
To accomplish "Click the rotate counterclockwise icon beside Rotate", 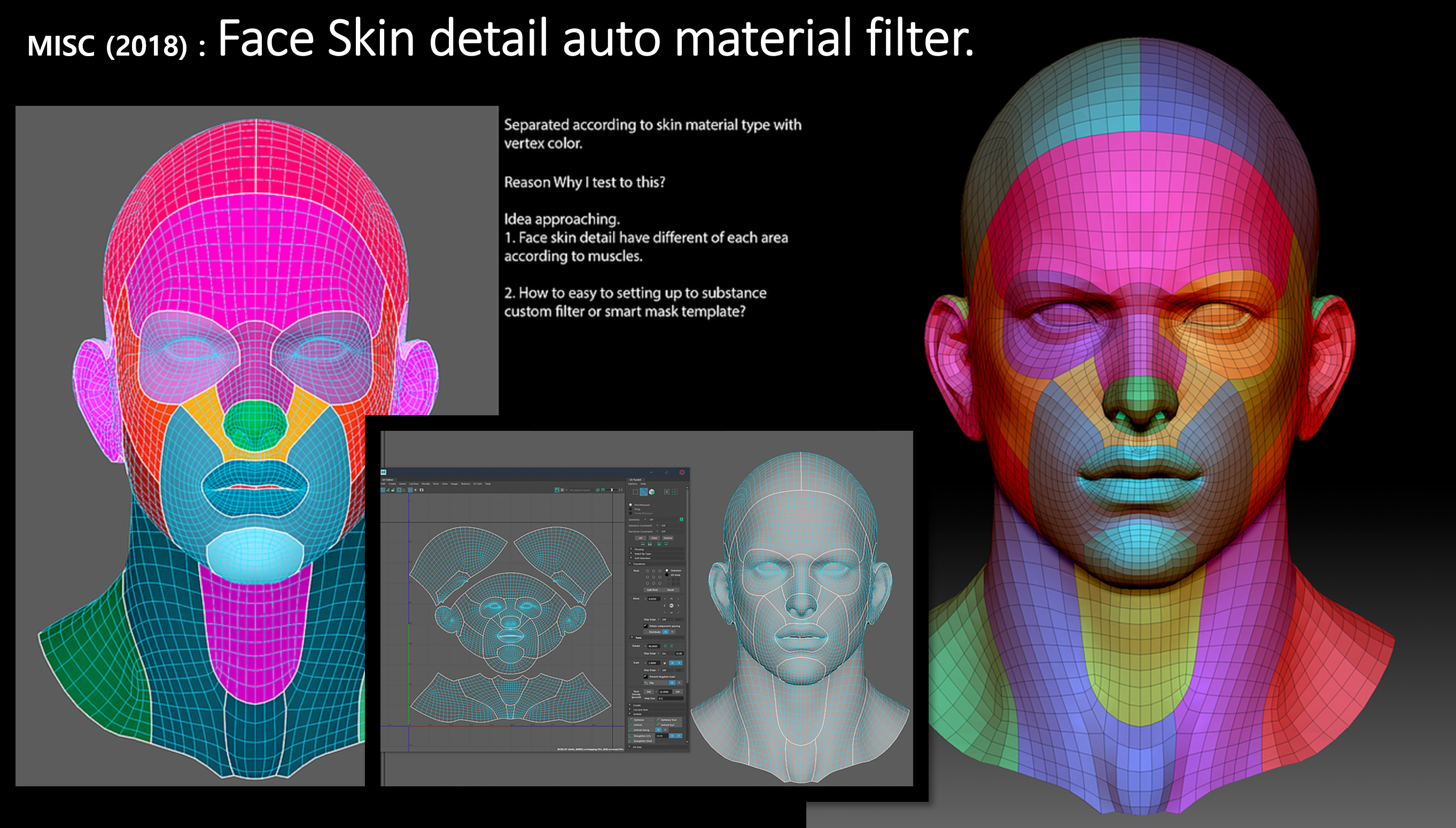I will coord(666,646).
